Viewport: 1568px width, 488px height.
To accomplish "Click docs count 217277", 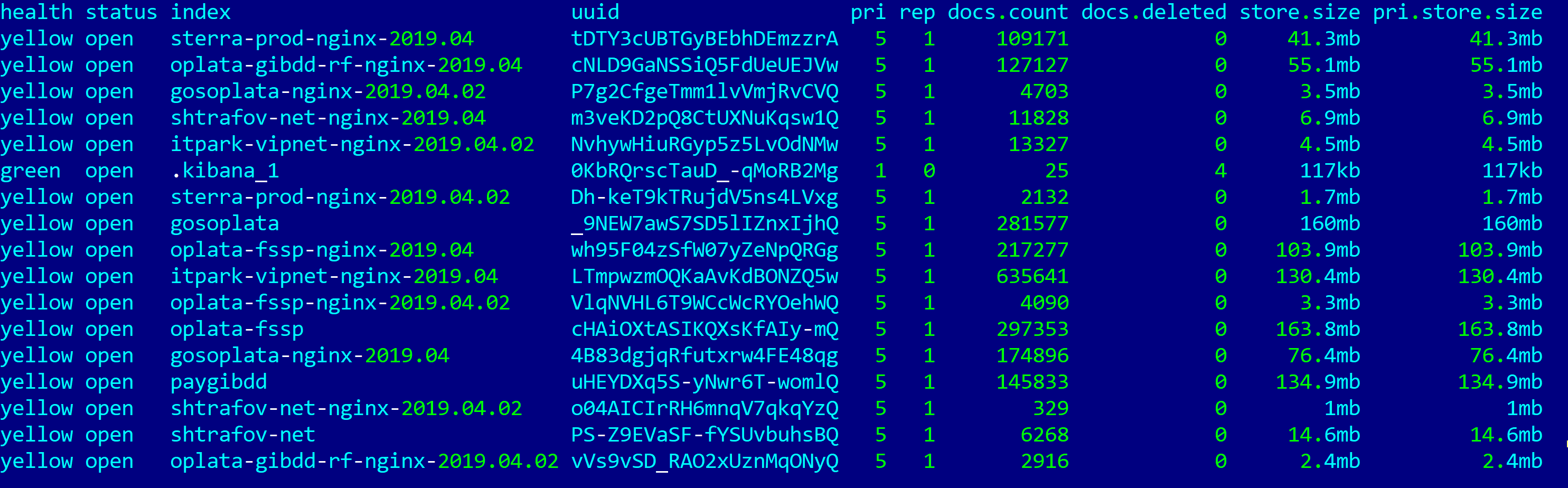I will pyautogui.click(x=1032, y=250).
